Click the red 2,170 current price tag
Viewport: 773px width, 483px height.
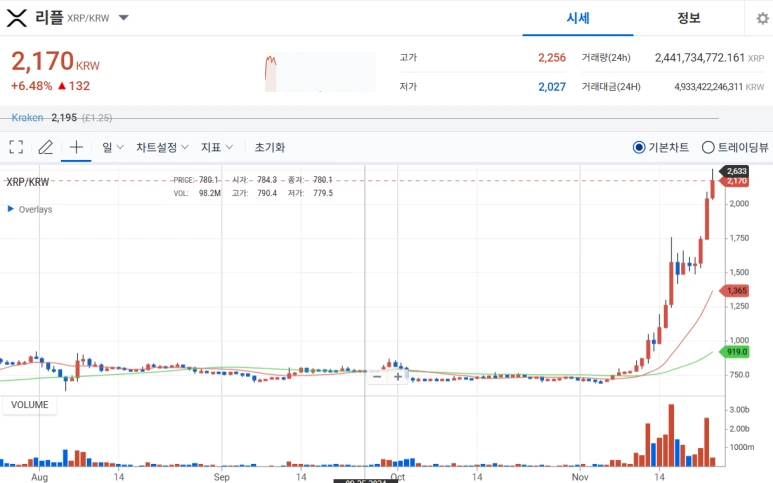pos(736,181)
